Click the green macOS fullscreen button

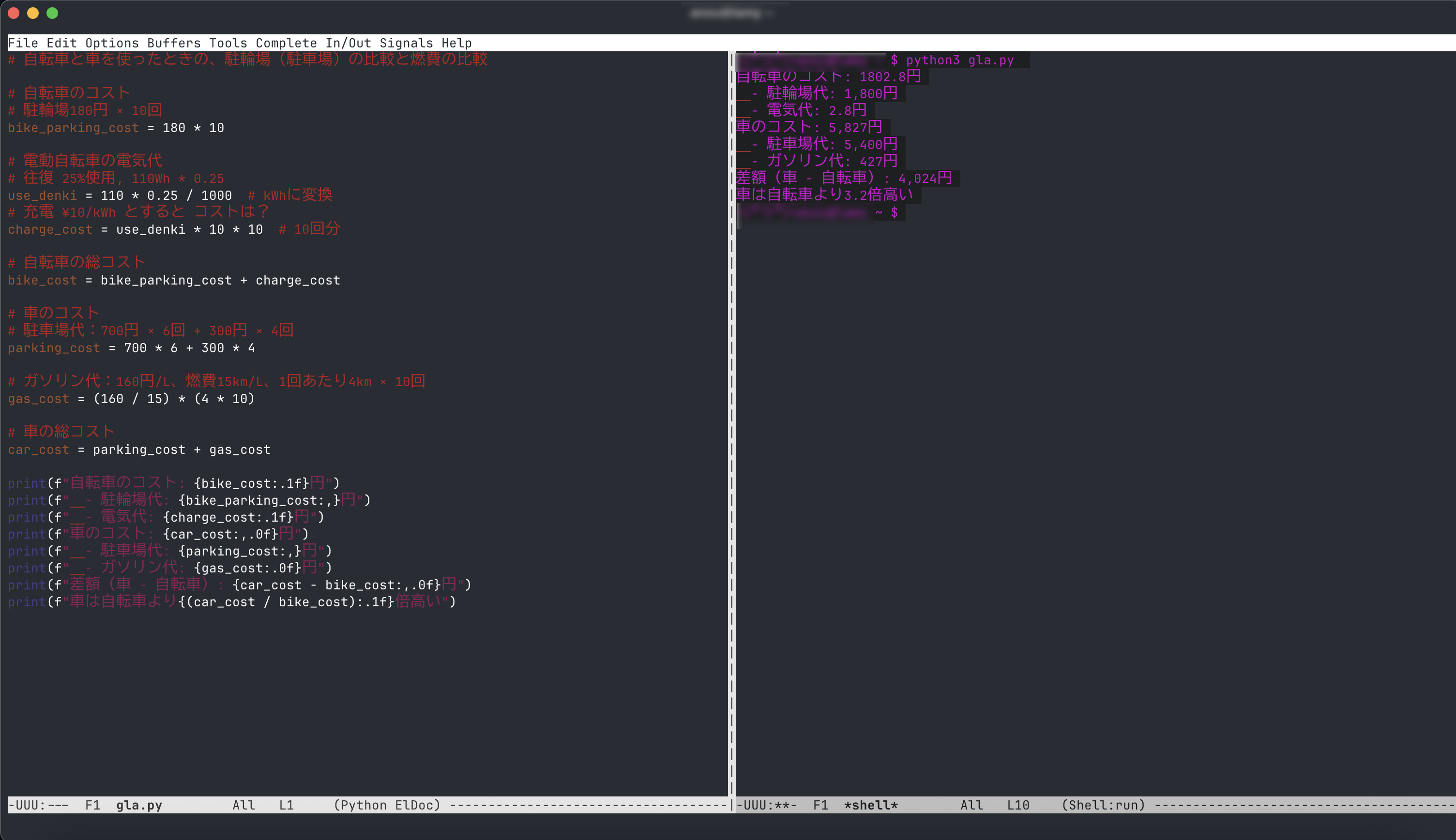point(52,13)
